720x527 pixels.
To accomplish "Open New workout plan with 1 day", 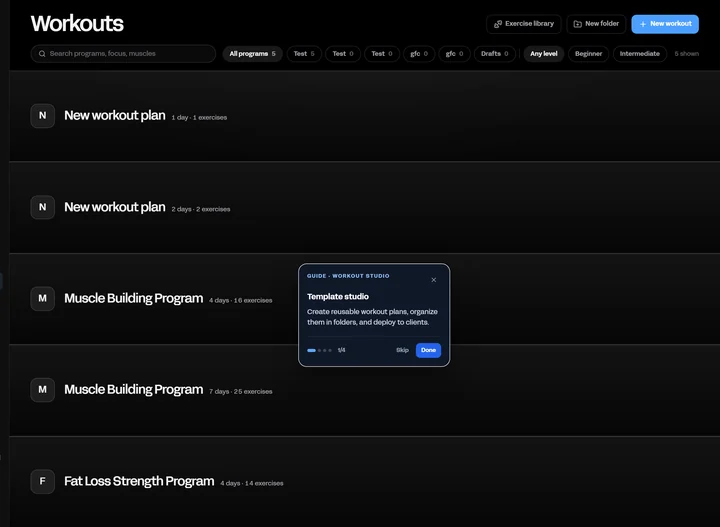I will click(x=115, y=115).
